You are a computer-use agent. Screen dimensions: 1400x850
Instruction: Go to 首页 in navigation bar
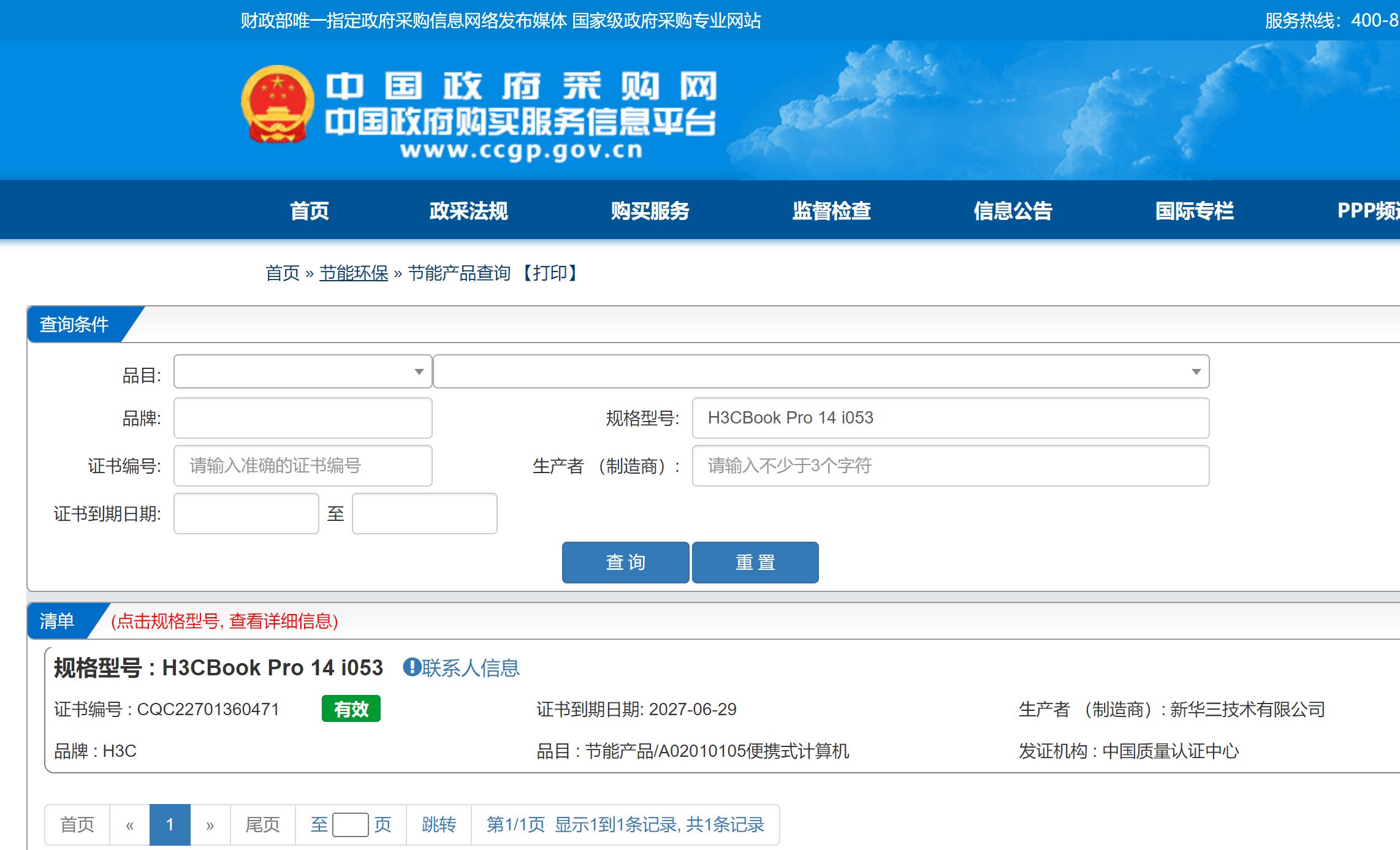(310, 211)
